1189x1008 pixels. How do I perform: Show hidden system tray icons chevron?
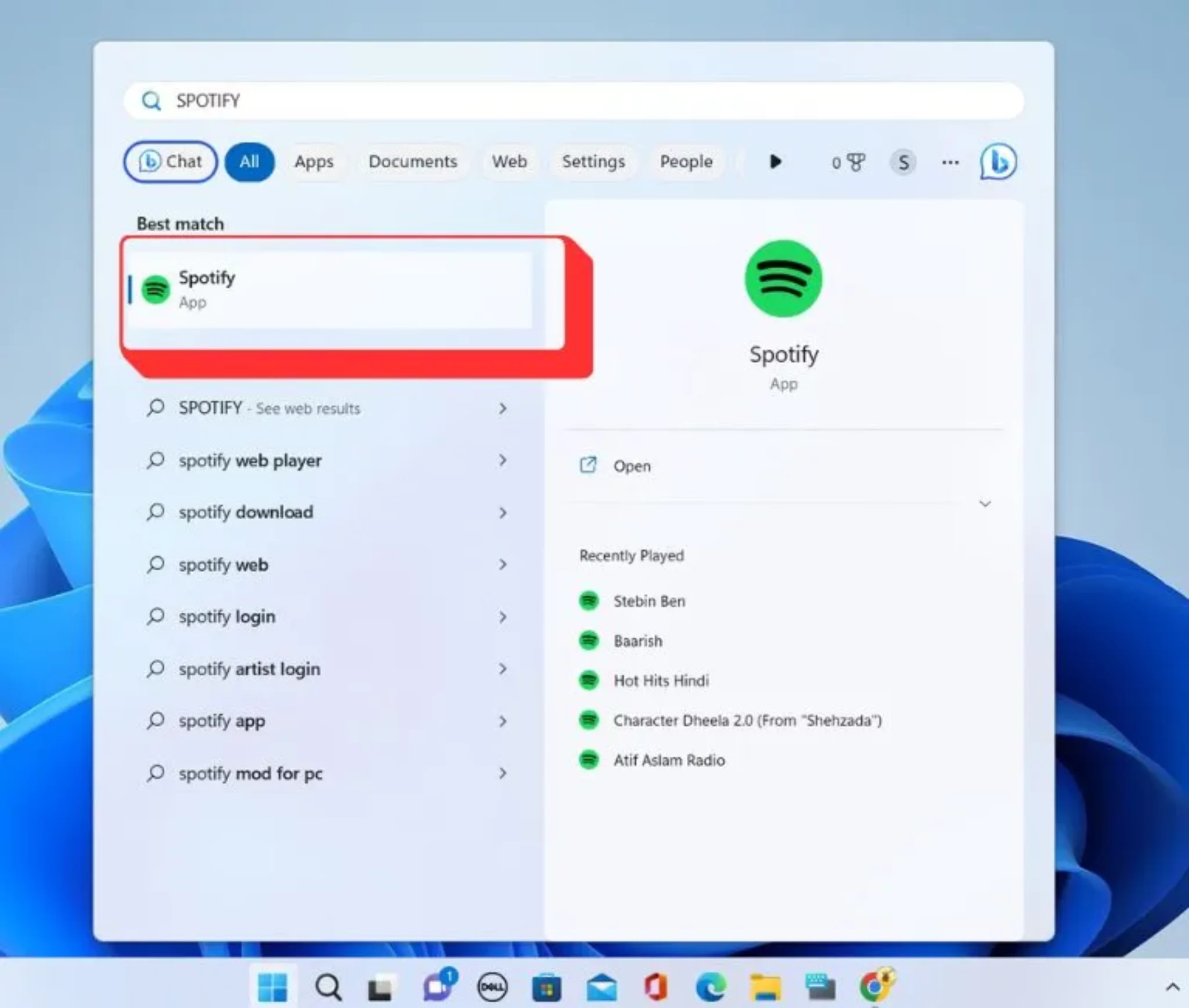pyautogui.click(x=1172, y=987)
